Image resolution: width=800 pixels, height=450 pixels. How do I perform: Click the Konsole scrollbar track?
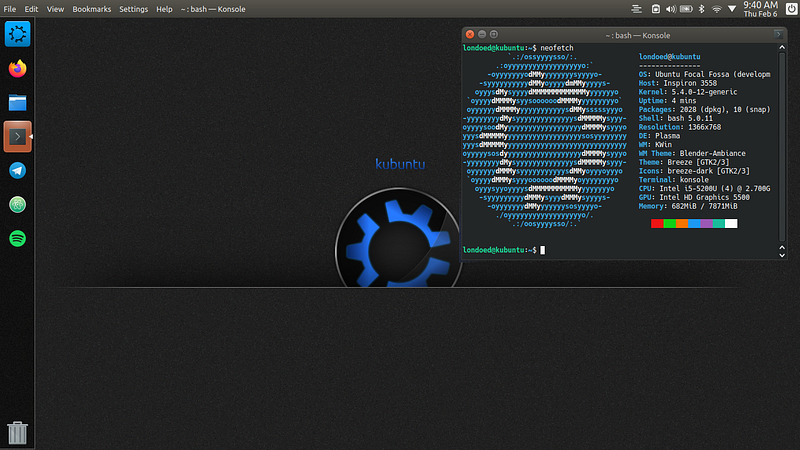point(782,145)
